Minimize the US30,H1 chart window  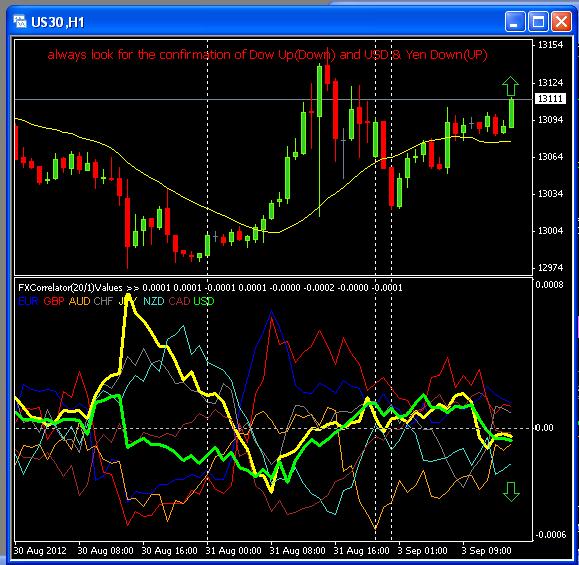coord(515,22)
